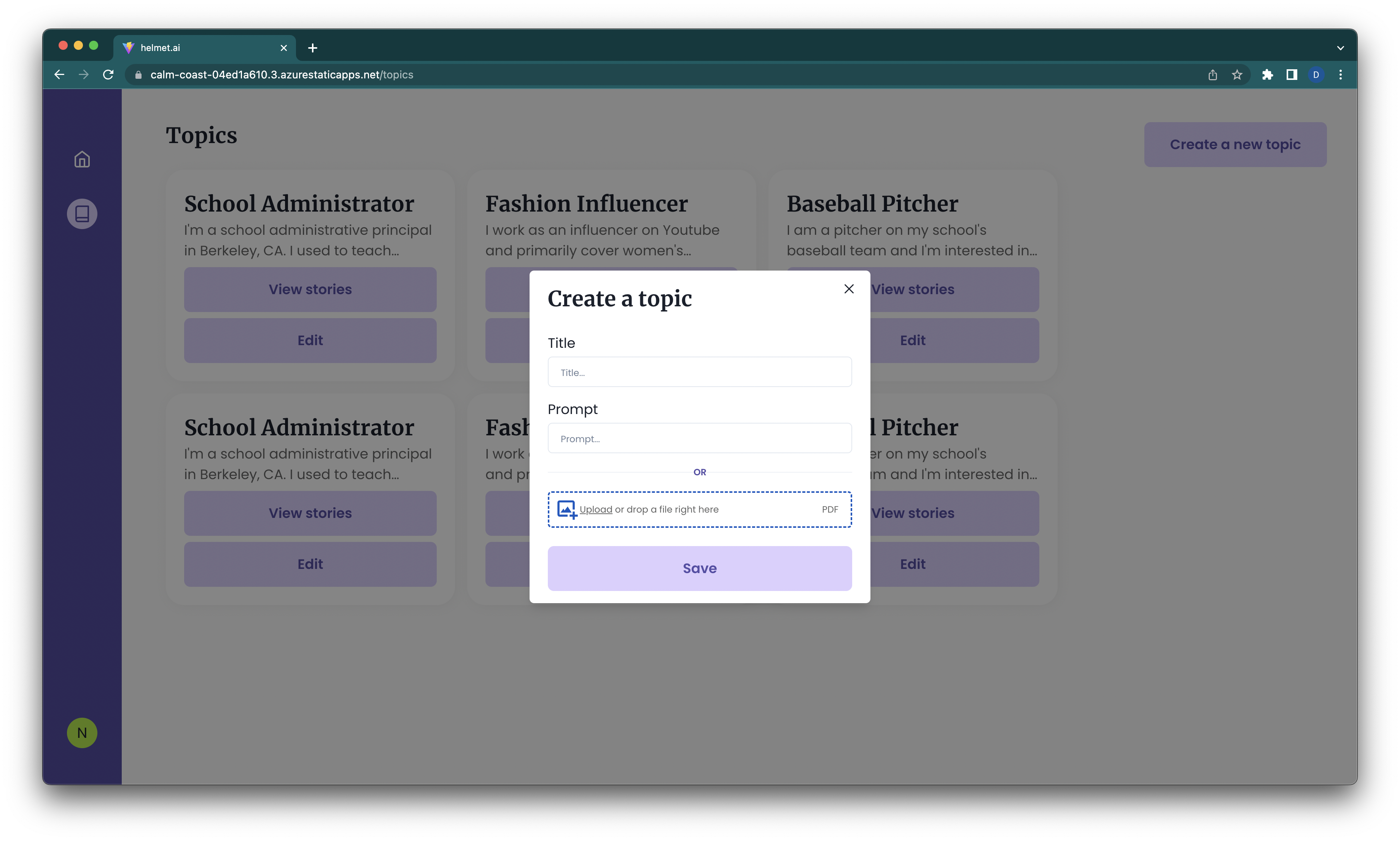Open the topics book icon in sidebar

point(82,213)
